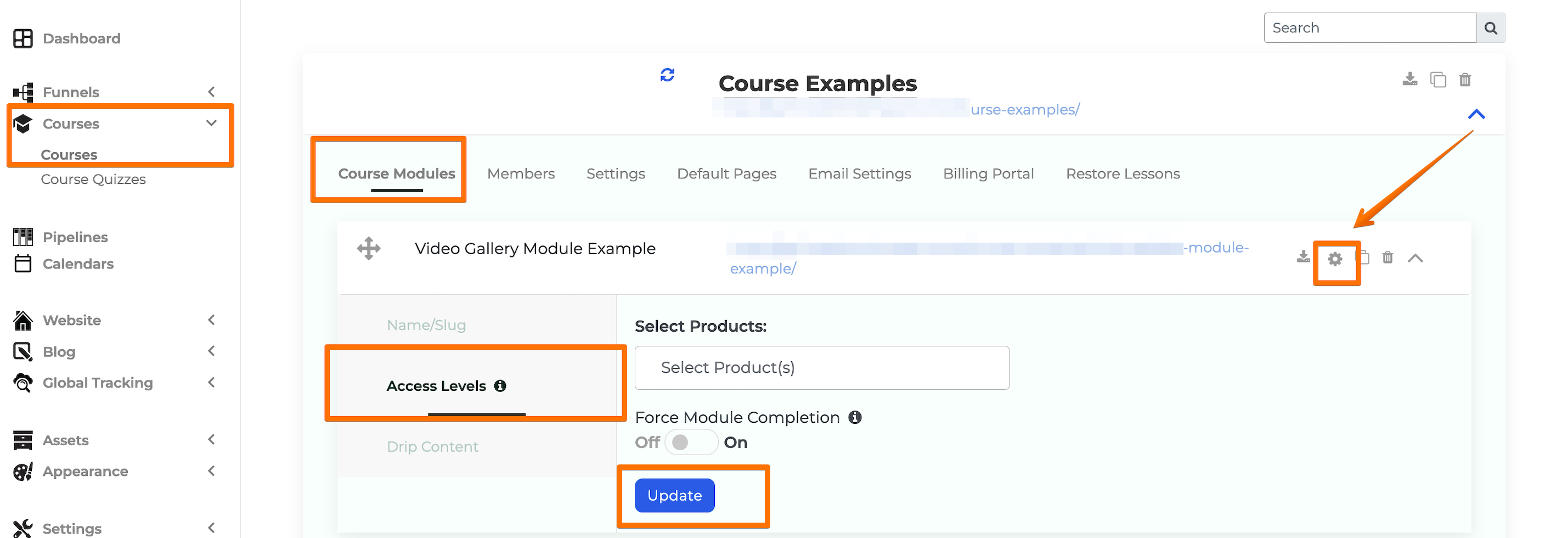Download the Course Examples course
Screen dimensions: 1568x538
(1410, 79)
